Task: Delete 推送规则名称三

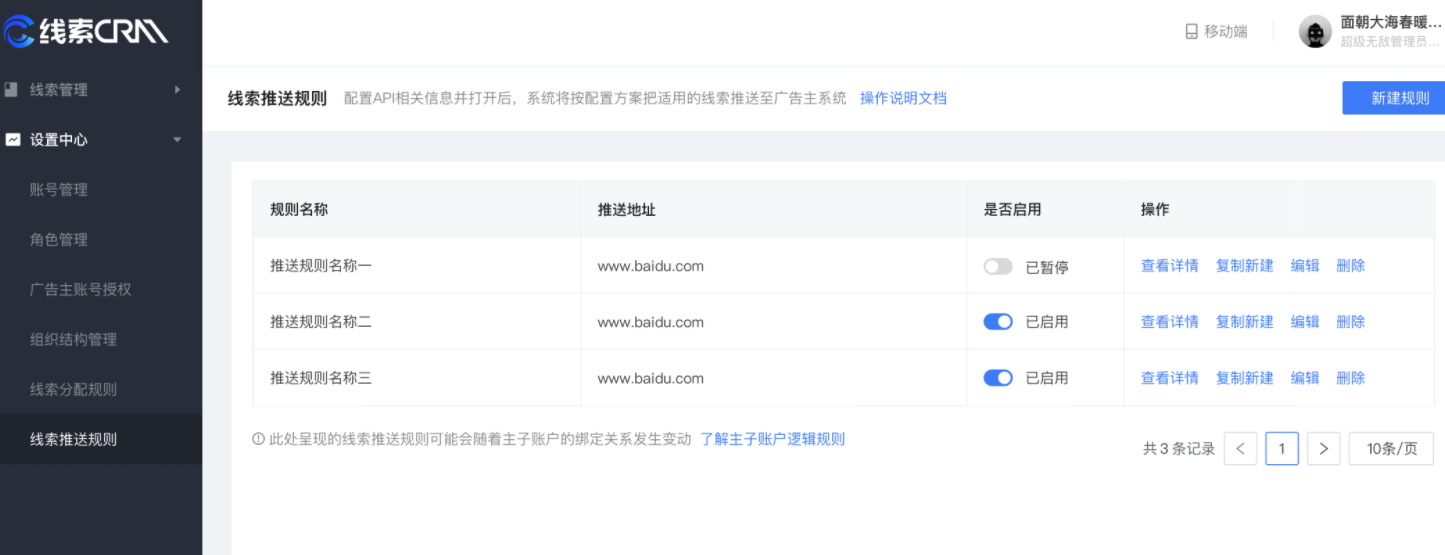Action: 1350,378
